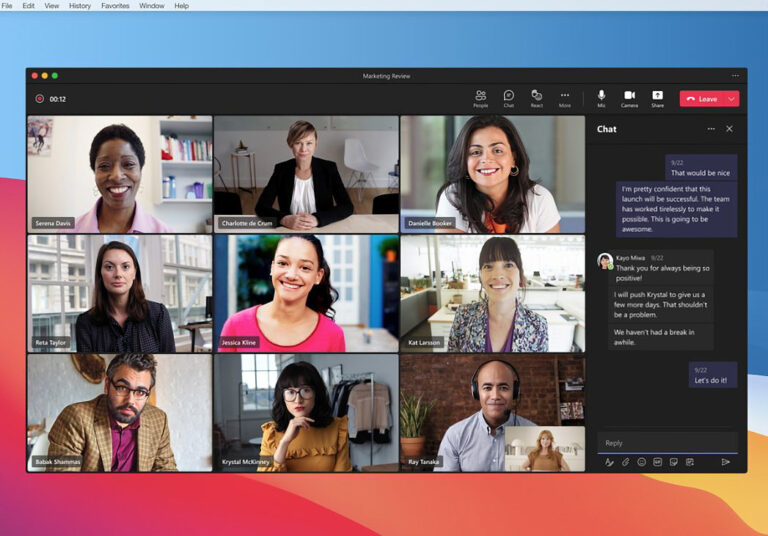Attach a file using paperclip icon

pyautogui.click(x=626, y=462)
